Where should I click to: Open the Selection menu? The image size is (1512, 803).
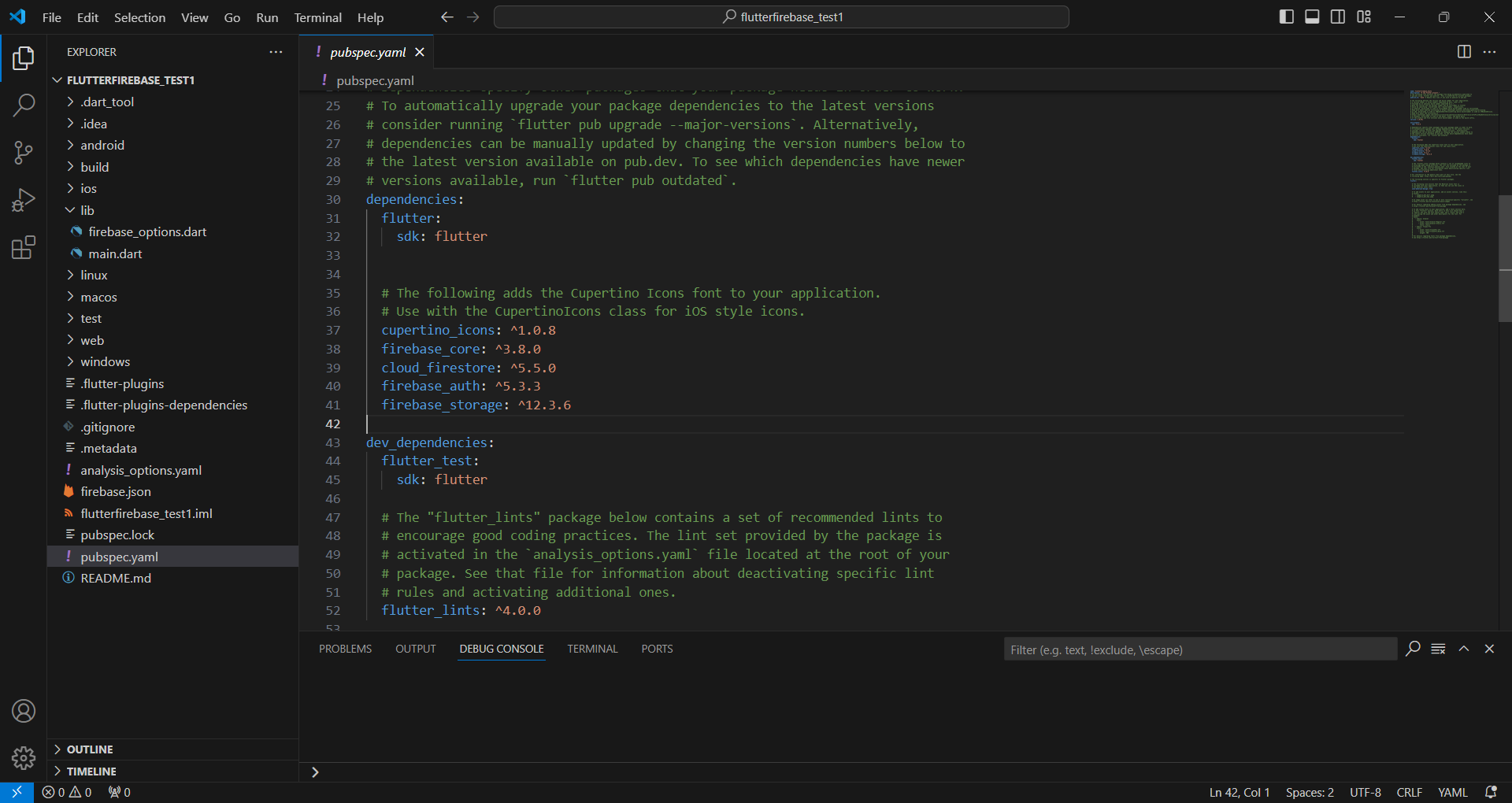(139, 17)
